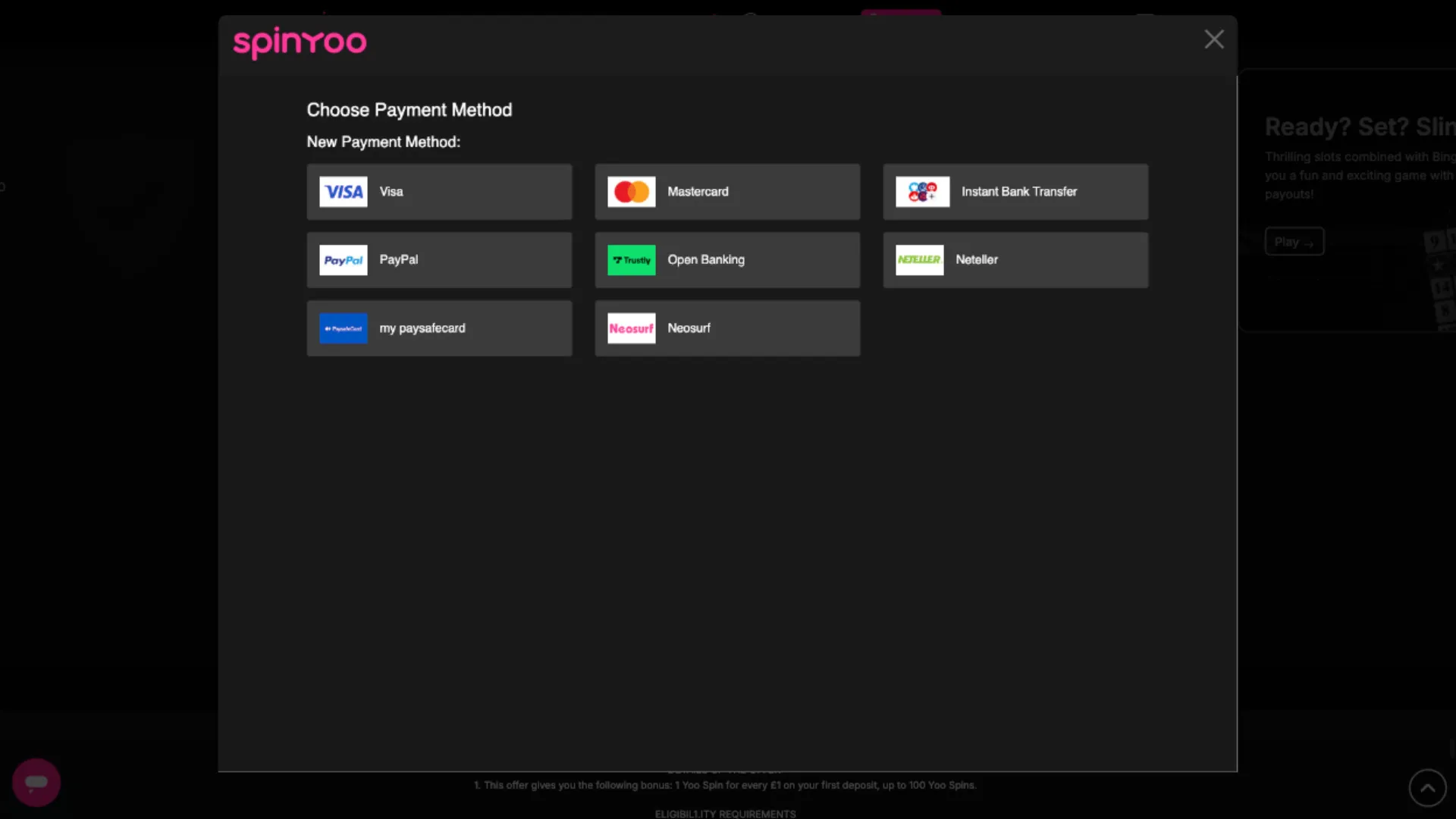Click the Instant Bank Transfer logo icon

click(922, 192)
